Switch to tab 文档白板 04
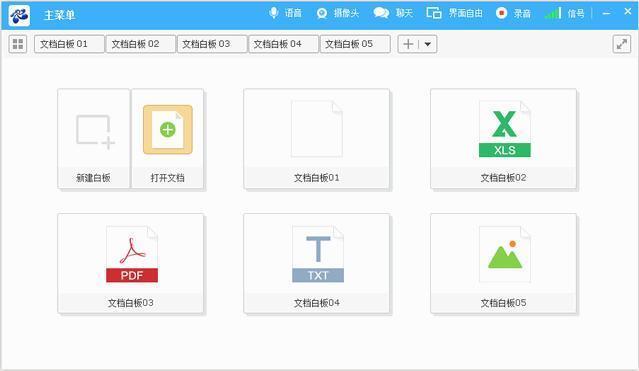 pyautogui.click(x=283, y=44)
